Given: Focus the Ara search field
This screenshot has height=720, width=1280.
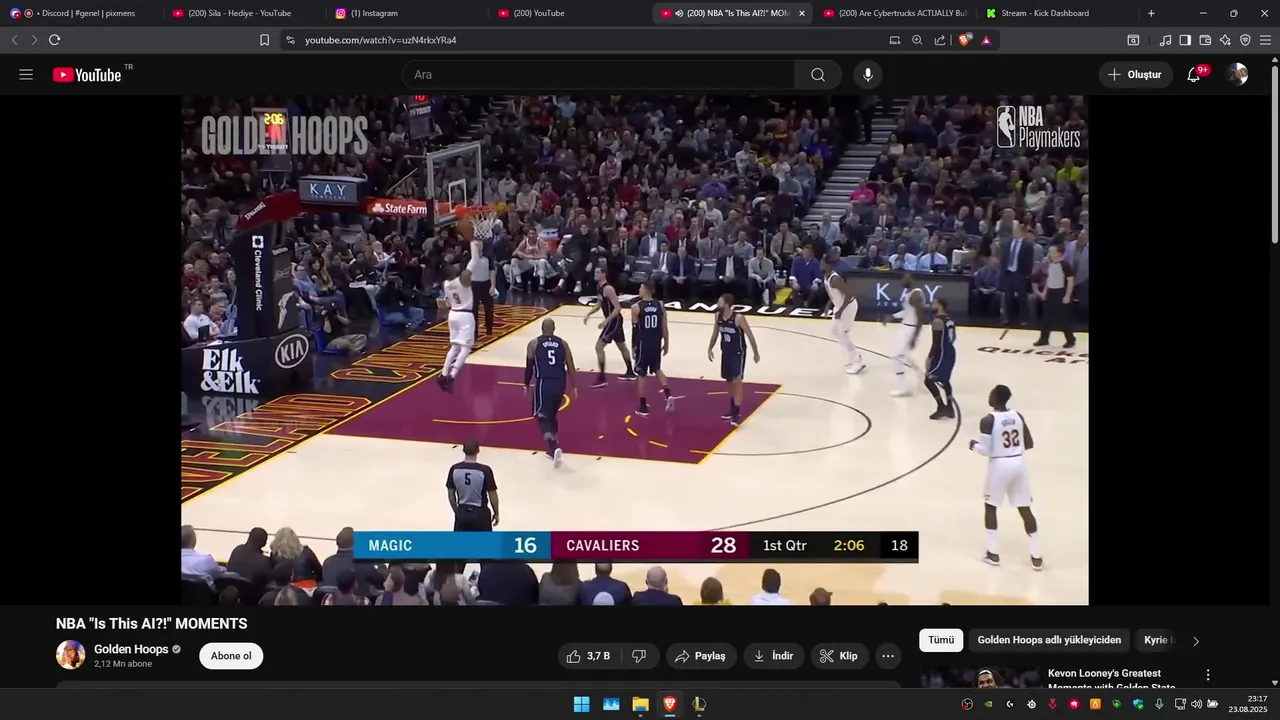Looking at the screenshot, I should pos(599,75).
